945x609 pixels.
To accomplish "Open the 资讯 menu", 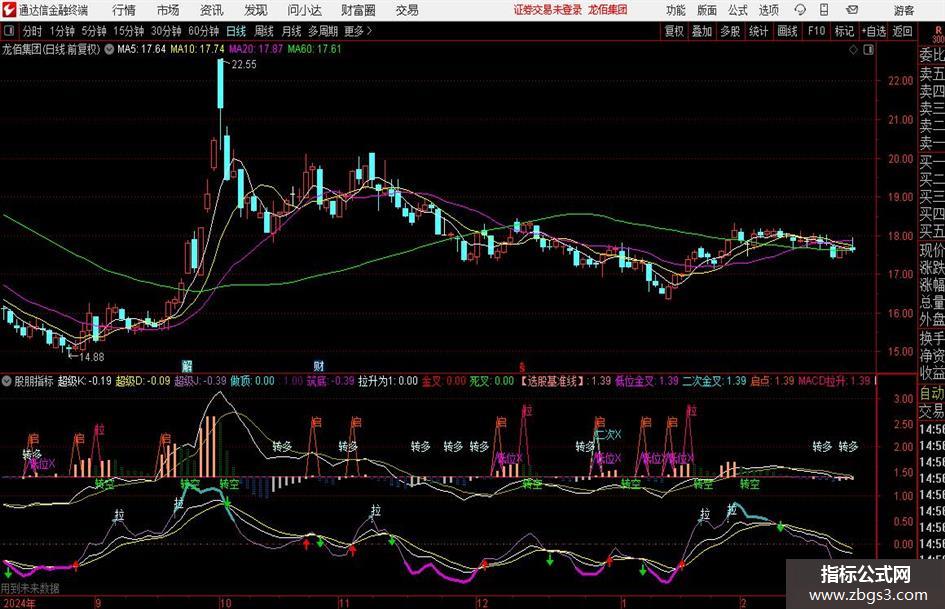I will click(211, 10).
